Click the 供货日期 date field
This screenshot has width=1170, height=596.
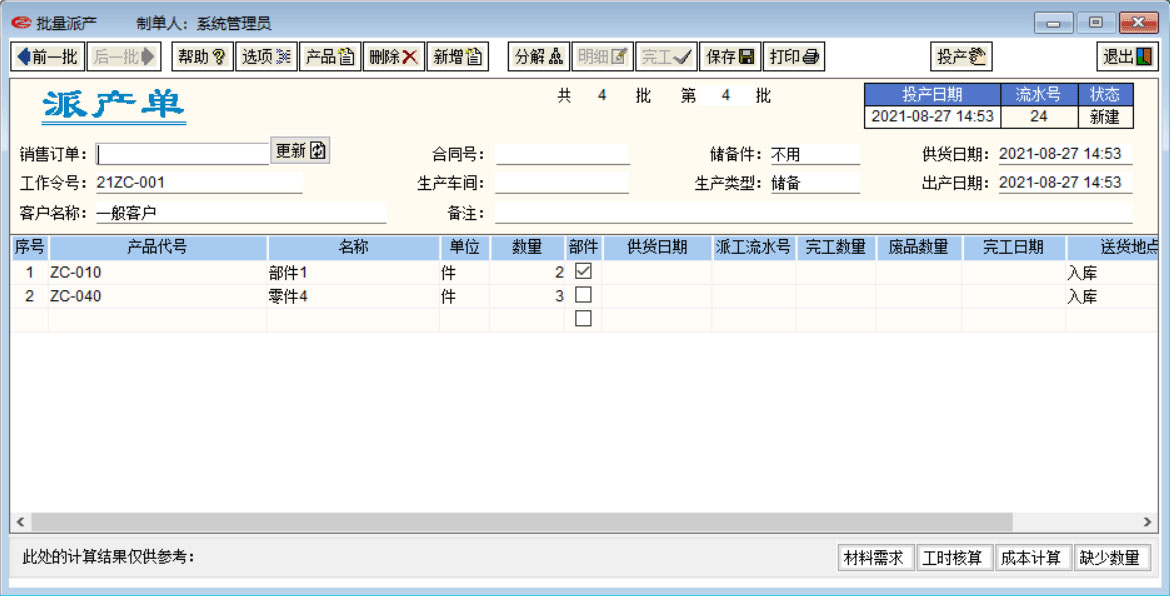(x=1065, y=154)
